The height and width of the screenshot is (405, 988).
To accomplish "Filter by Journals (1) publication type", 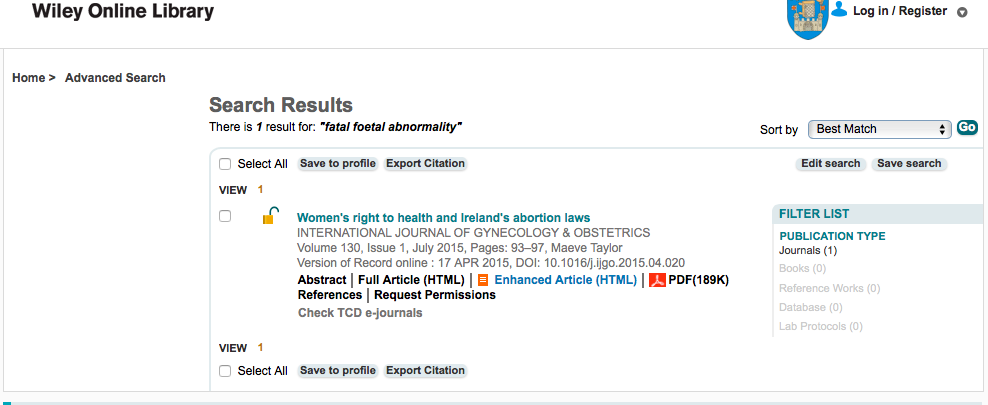I will coord(808,251).
